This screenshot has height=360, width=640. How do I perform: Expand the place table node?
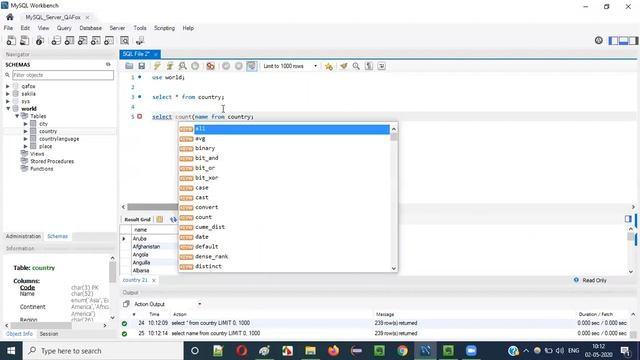pos(26,146)
